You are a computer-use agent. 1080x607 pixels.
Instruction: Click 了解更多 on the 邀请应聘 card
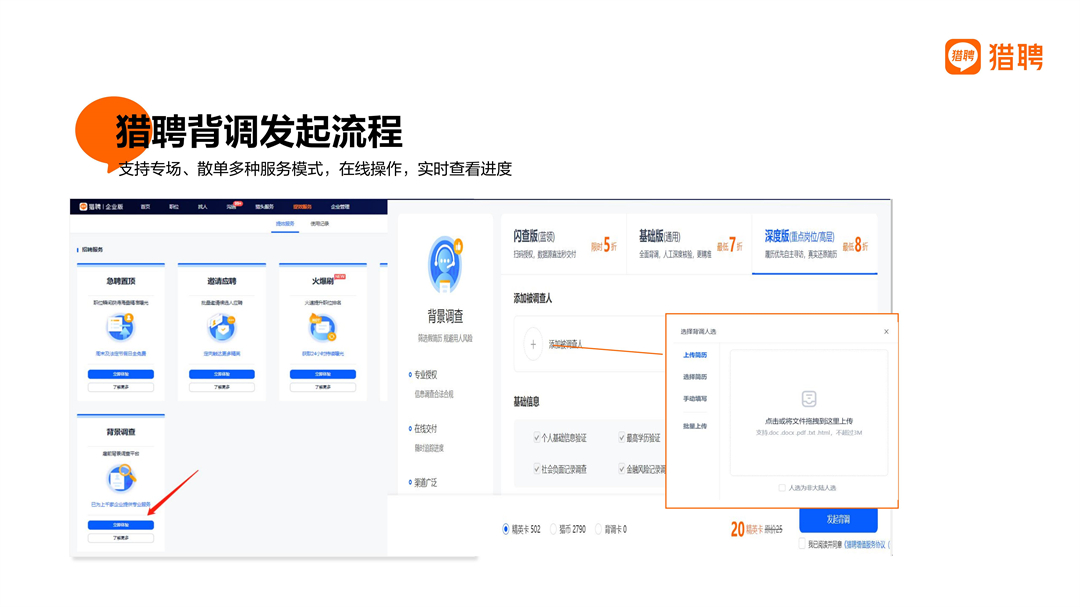click(x=222, y=387)
